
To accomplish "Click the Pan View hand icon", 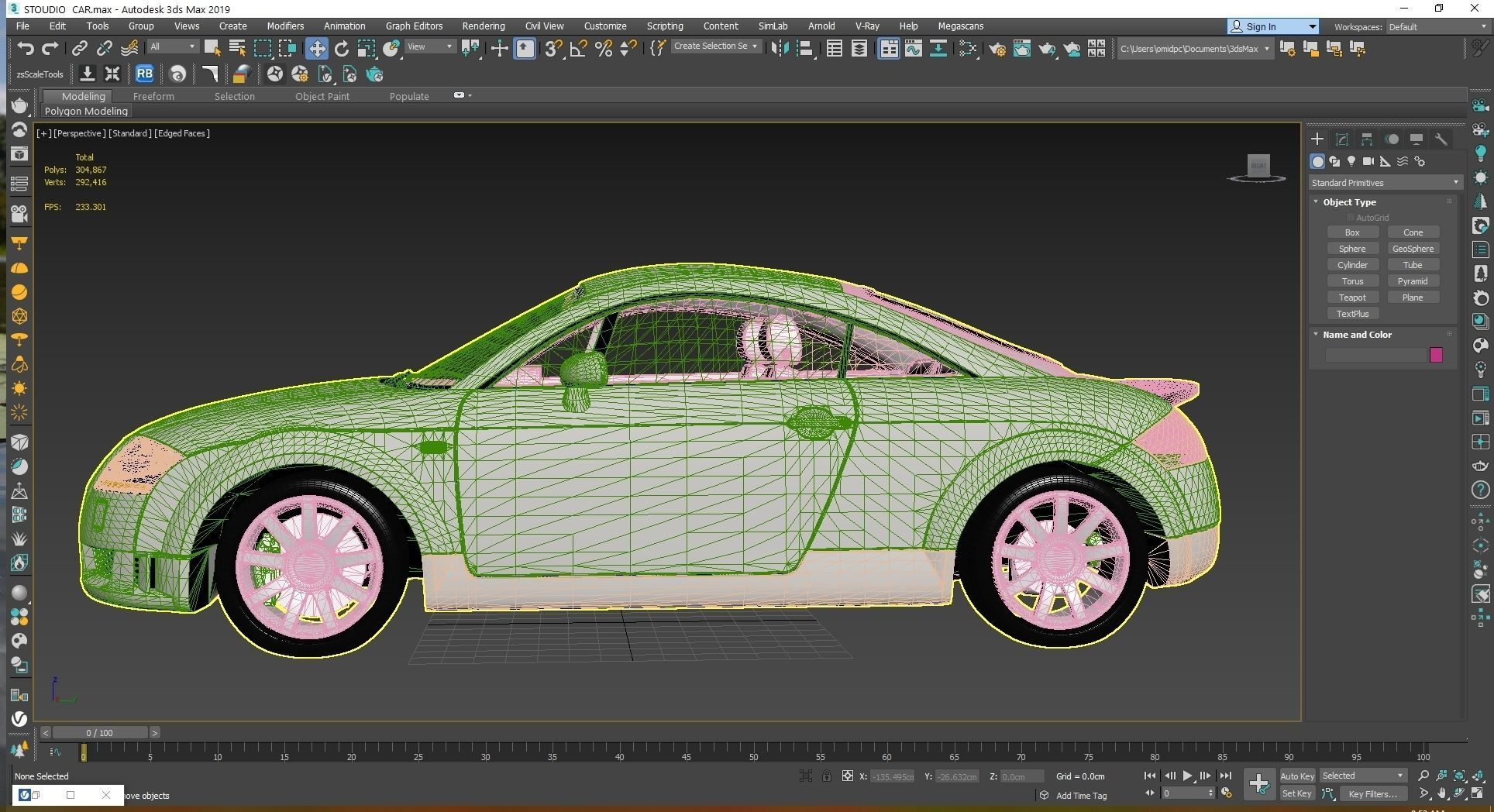I will pyautogui.click(x=1441, y=793).
